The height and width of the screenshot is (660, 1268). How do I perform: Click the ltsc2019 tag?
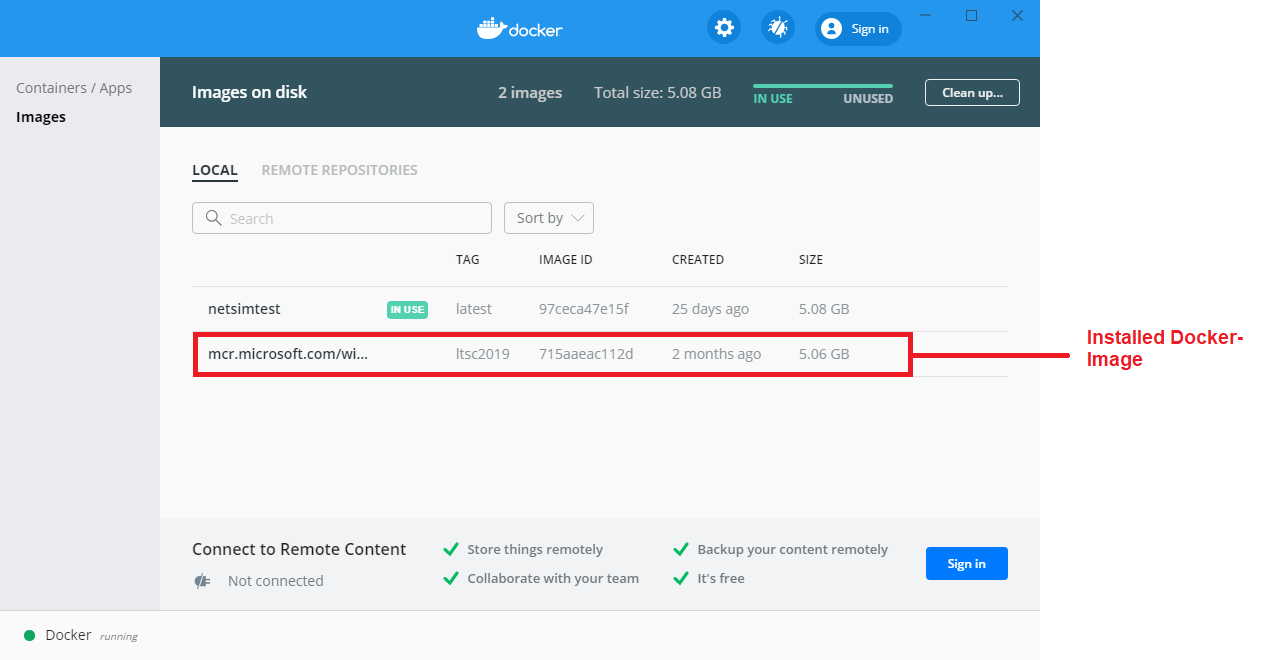pos(483,354)
